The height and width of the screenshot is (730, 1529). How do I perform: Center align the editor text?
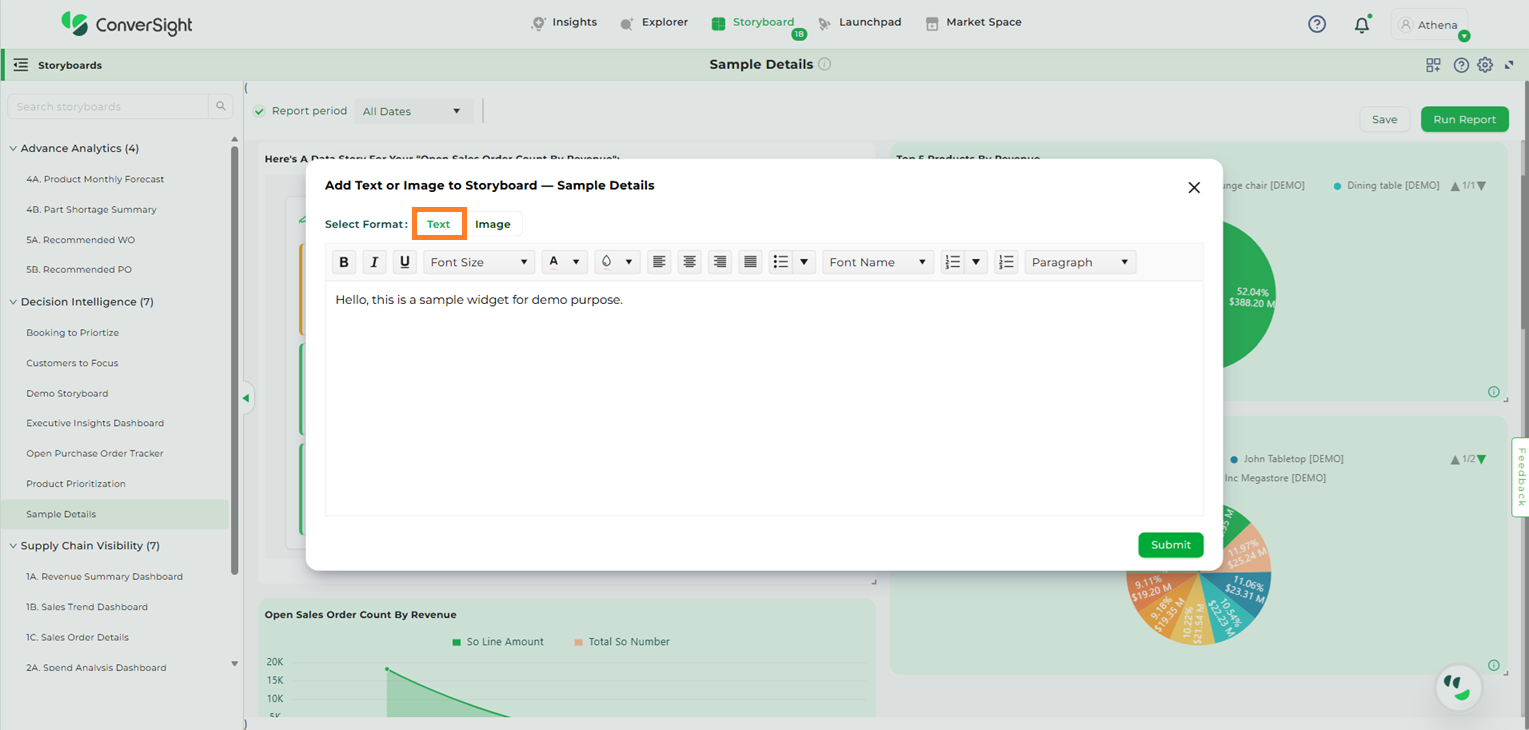tap(689, 262)
